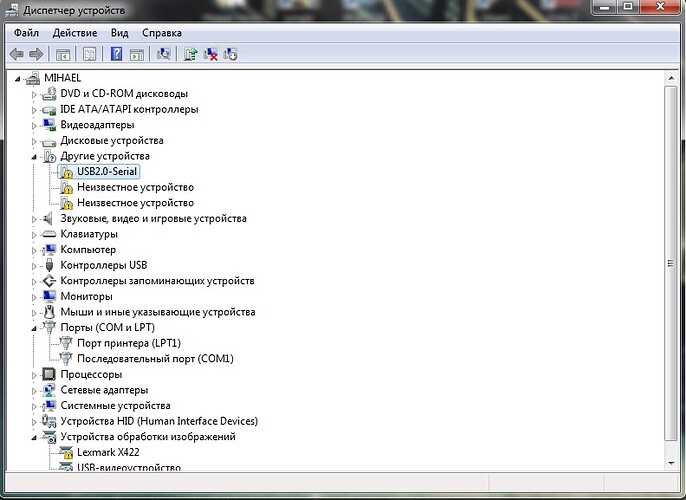The width and height of the screenshot is (686, 500).
Task: Open the Справка menu
Action: pos(162,33)
